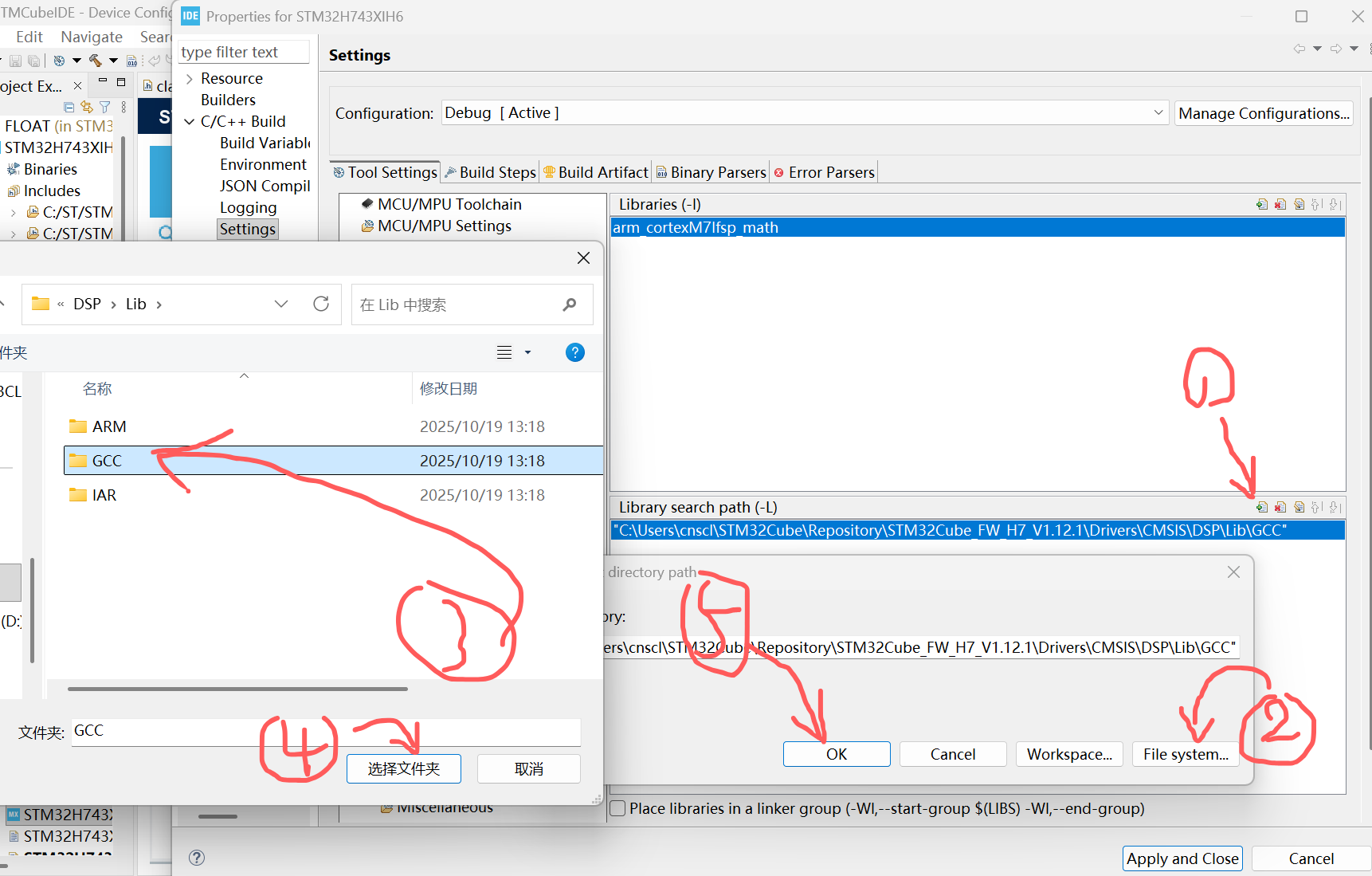
Task: Switch to the Error Parsers tab
Action: [x=825, y=172]
